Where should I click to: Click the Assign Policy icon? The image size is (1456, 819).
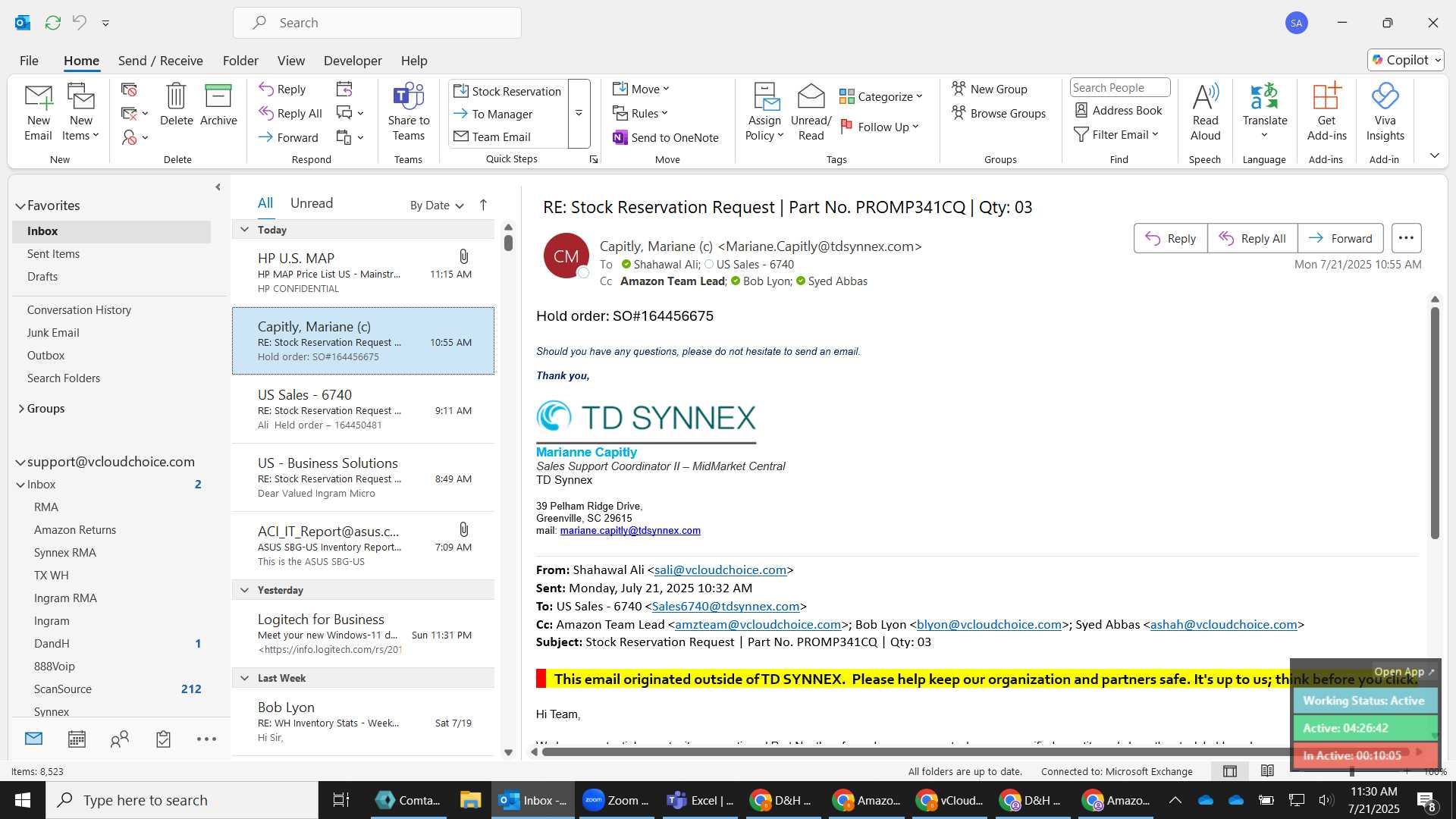click(x=764, y=96)
